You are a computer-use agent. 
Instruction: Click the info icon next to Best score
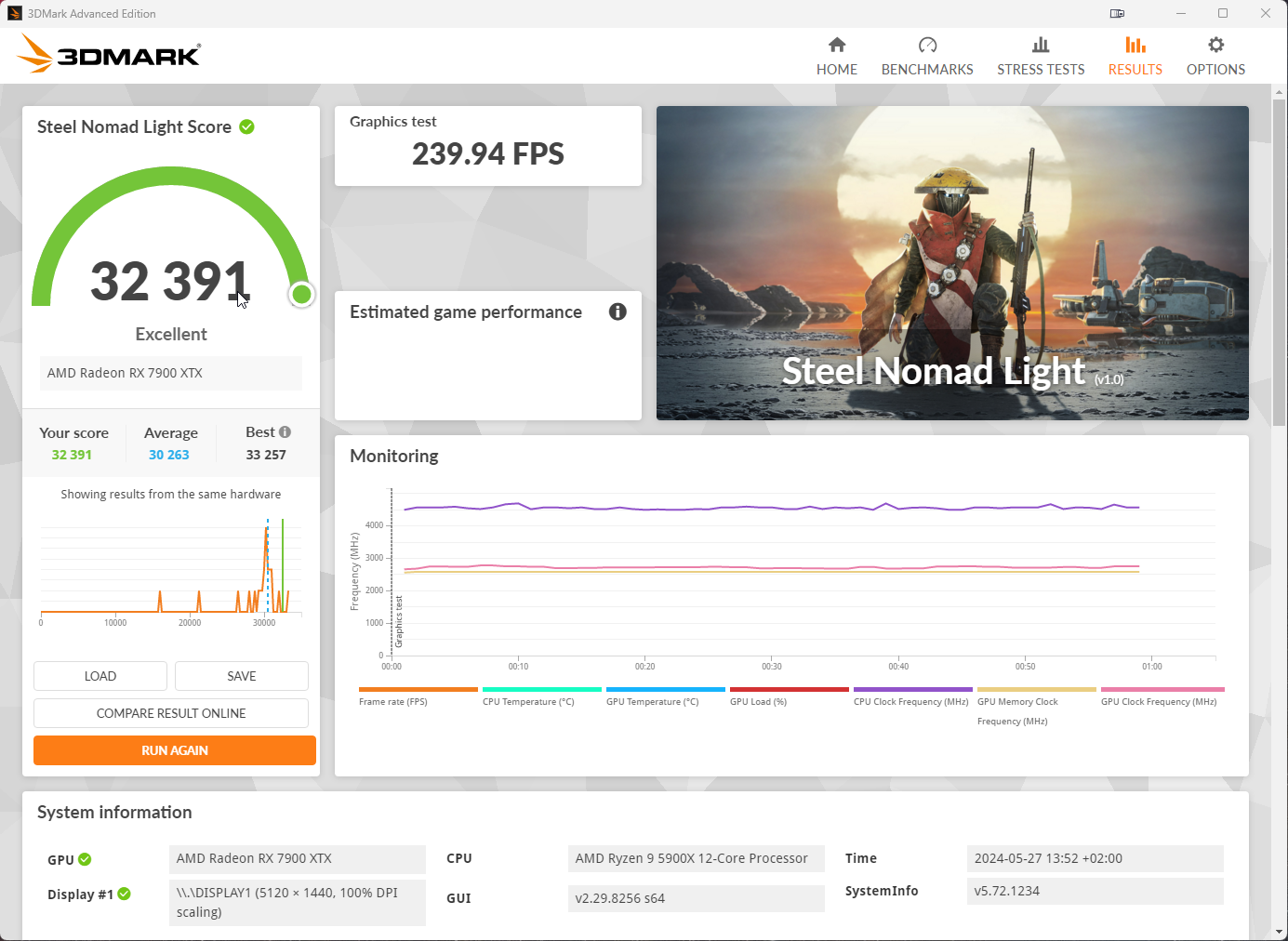(285, 431)
